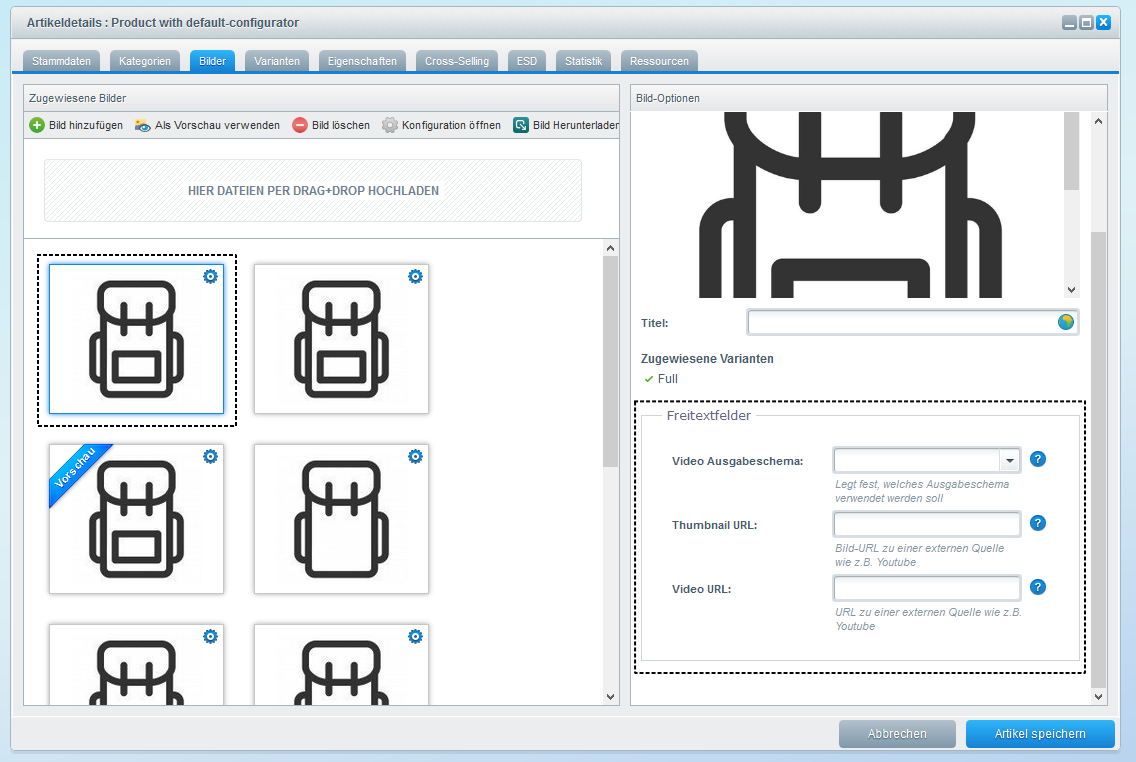
Task: Click into the Video URL field
Action: click(x=927, y=587)
